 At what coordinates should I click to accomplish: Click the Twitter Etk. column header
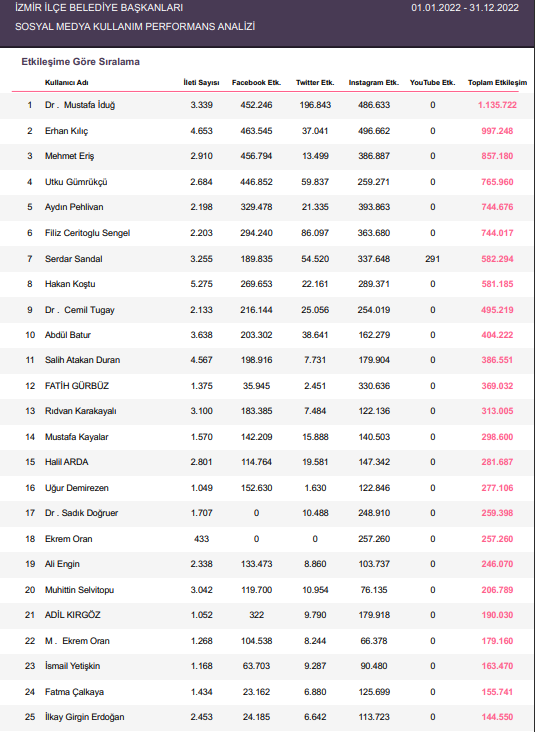click(x=315, y=83)
